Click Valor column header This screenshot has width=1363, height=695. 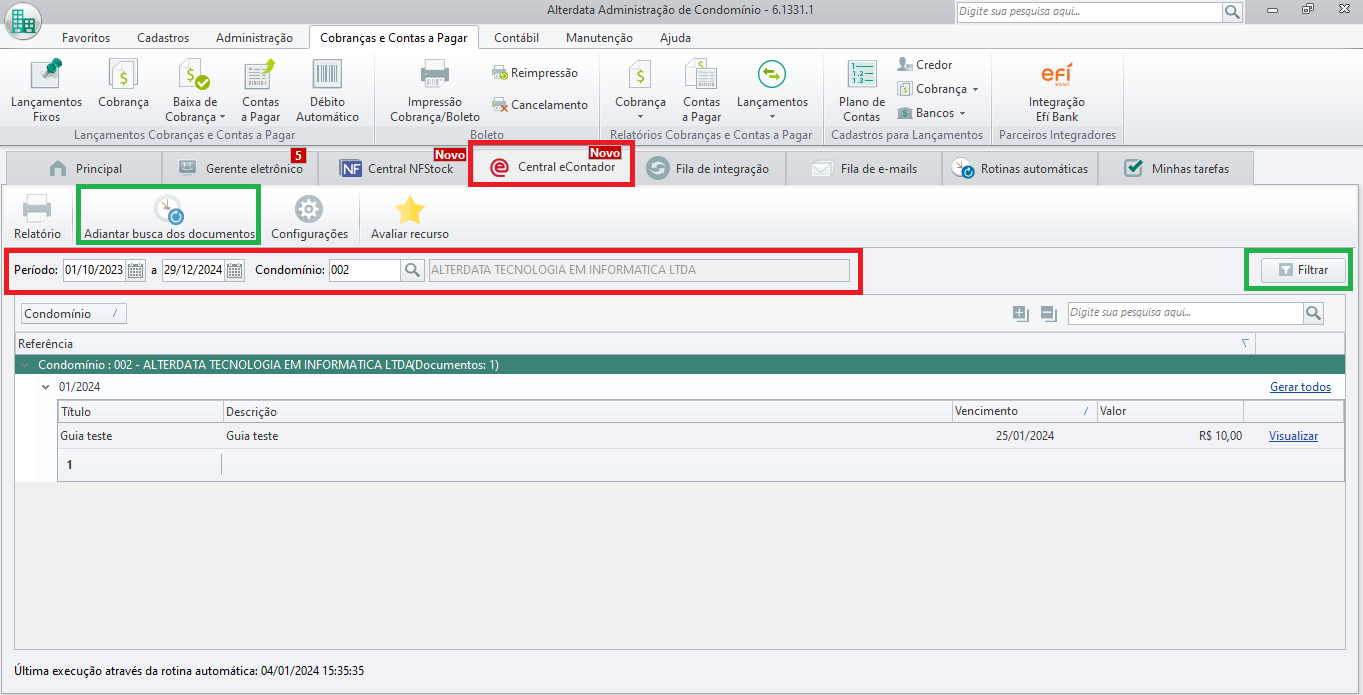click(1170, 411)
